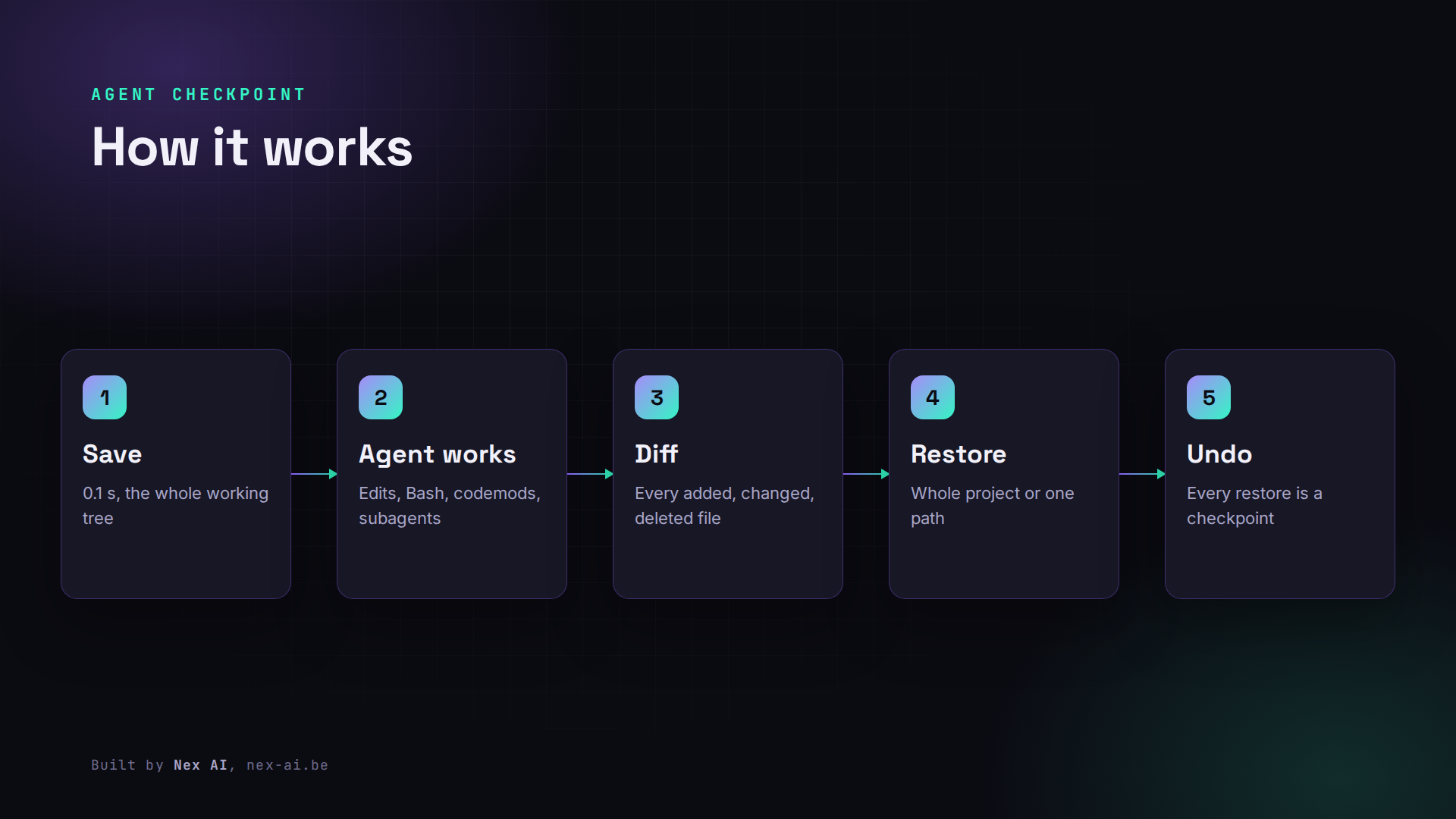The height and width of the screenshot is (819, 1456).
Task: Open the nex-ai.be link in footer
Action: click(x=287, y=765)
